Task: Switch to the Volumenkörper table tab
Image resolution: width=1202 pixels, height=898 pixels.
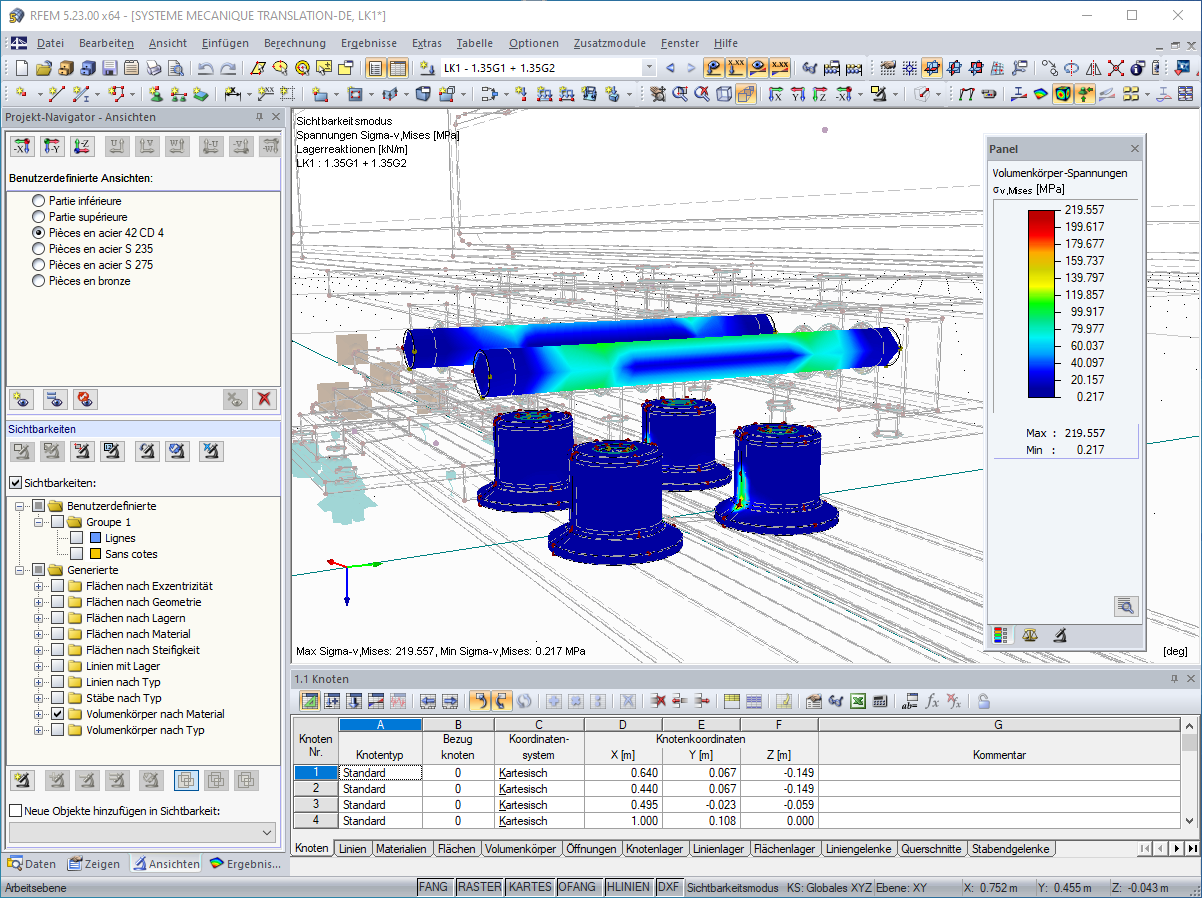Action: (x=520, y=849)
